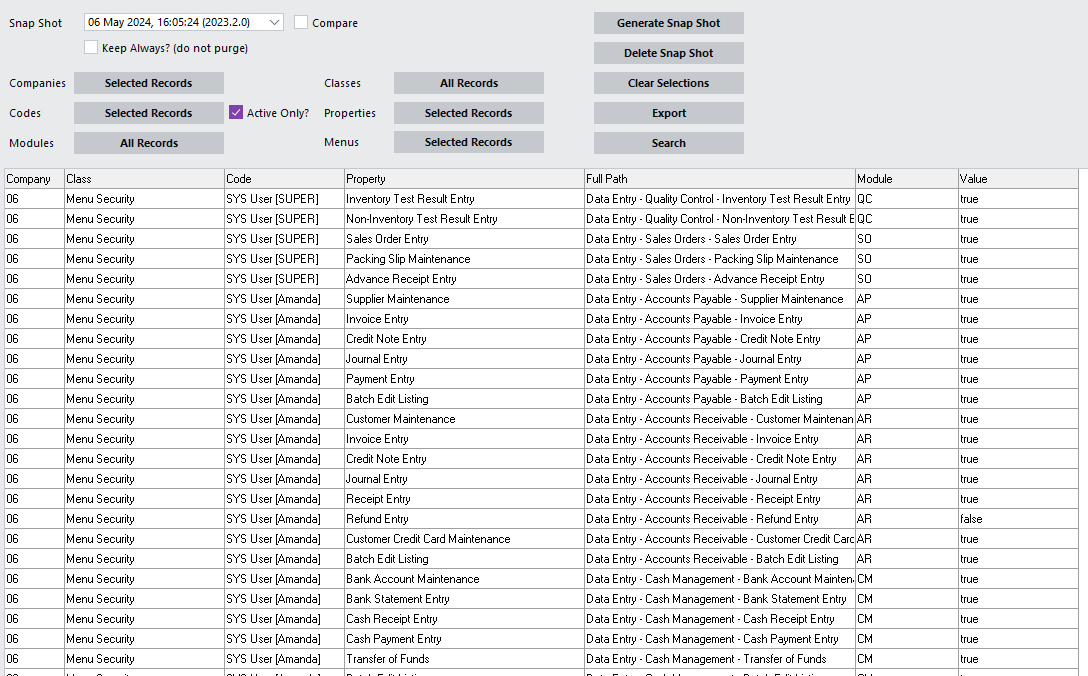1088x676 pixels.
Task: Click SYS User [SUPER] in Sales Order Entry row
Action: click(x=284, y=239)
